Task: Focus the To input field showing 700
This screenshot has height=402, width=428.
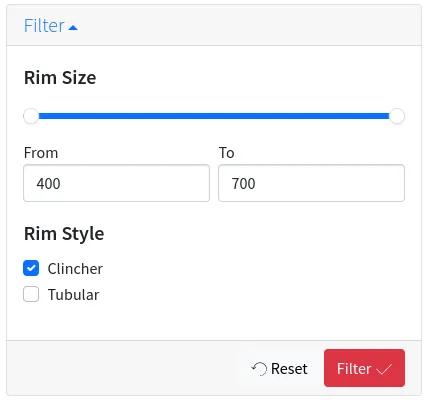Action: 311,183
